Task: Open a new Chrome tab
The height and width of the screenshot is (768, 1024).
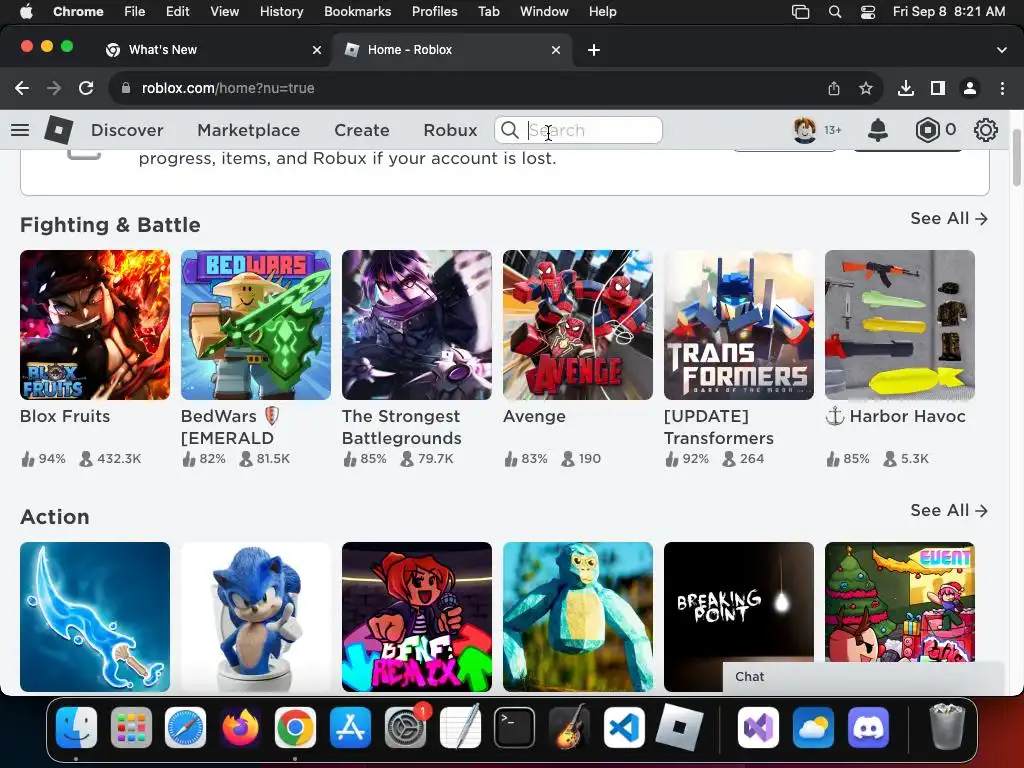Action: click(594, 50)
